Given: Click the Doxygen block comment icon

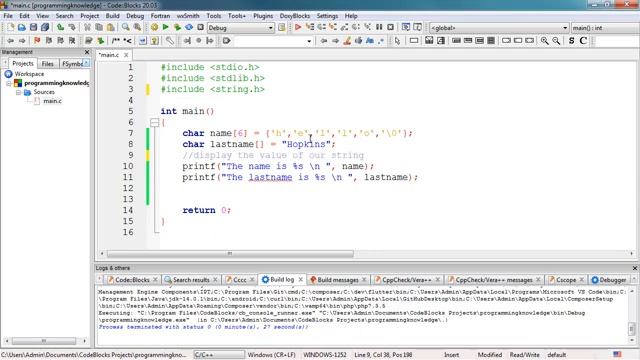Looking at the screenshot, I should 116,40.
